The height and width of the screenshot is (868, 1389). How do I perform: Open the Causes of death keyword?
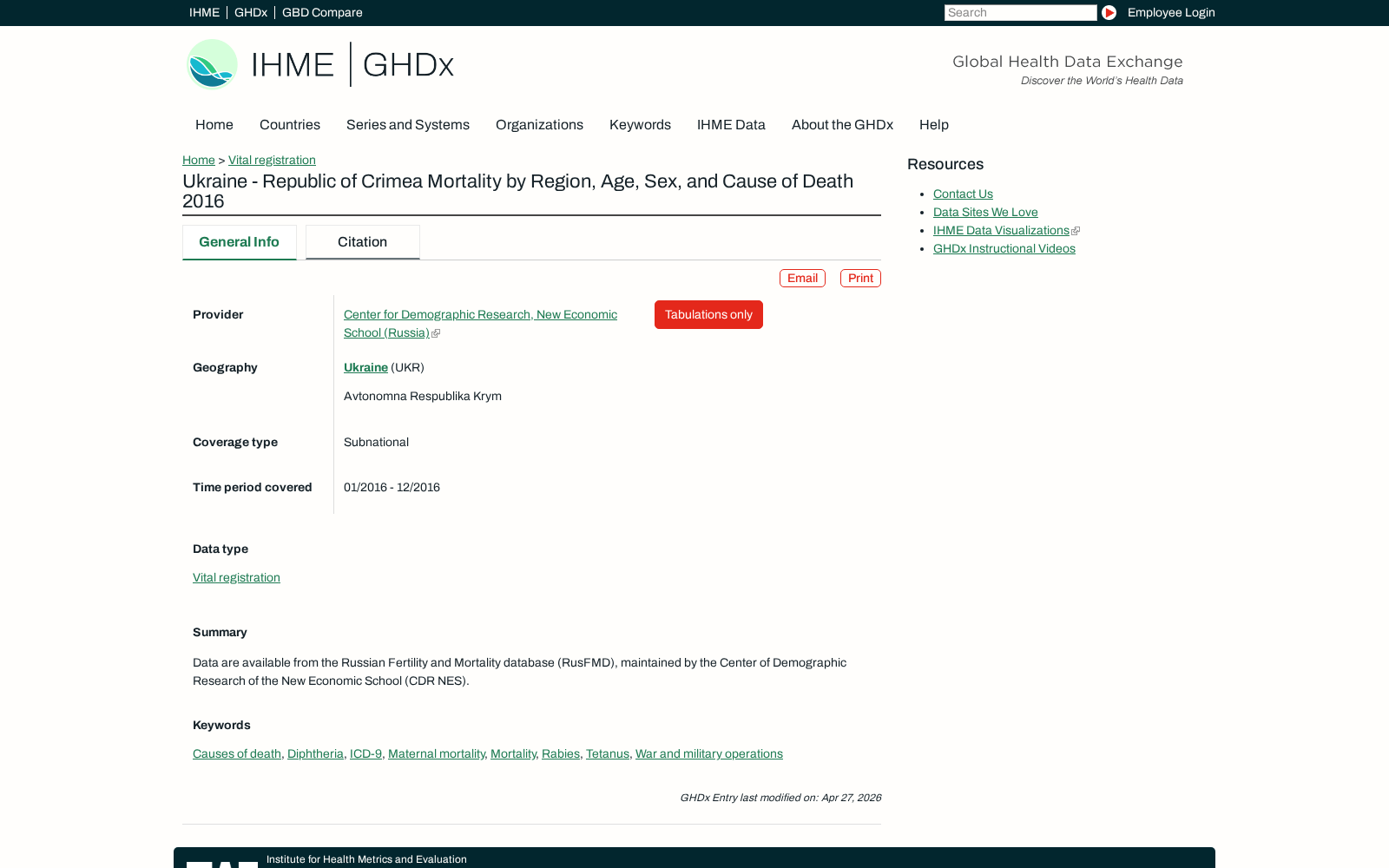point(237,753)
